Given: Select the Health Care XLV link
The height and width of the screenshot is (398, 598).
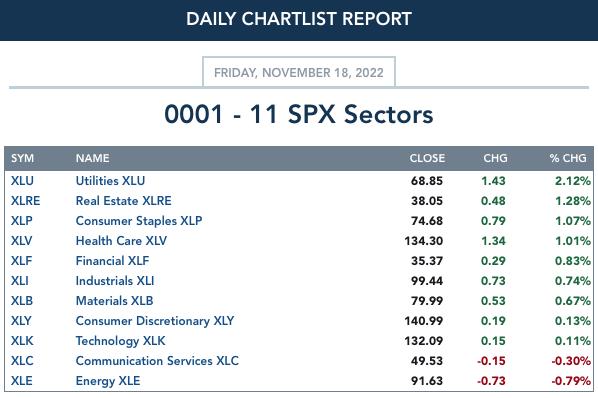Looking at the screenshot, I should 121,241.
